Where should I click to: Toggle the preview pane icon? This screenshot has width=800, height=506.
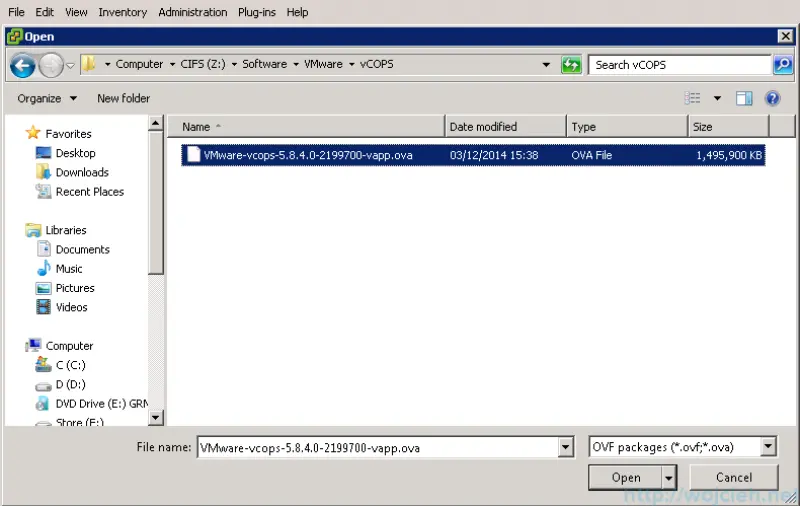click(744, 98)
